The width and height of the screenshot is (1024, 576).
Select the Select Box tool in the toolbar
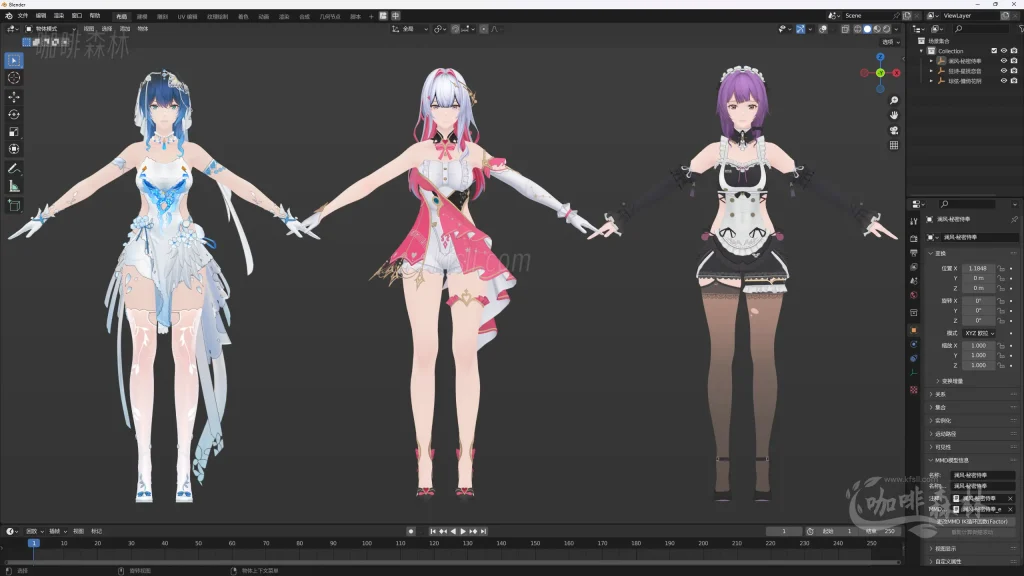pyautogui.click(x=14, y=61)
